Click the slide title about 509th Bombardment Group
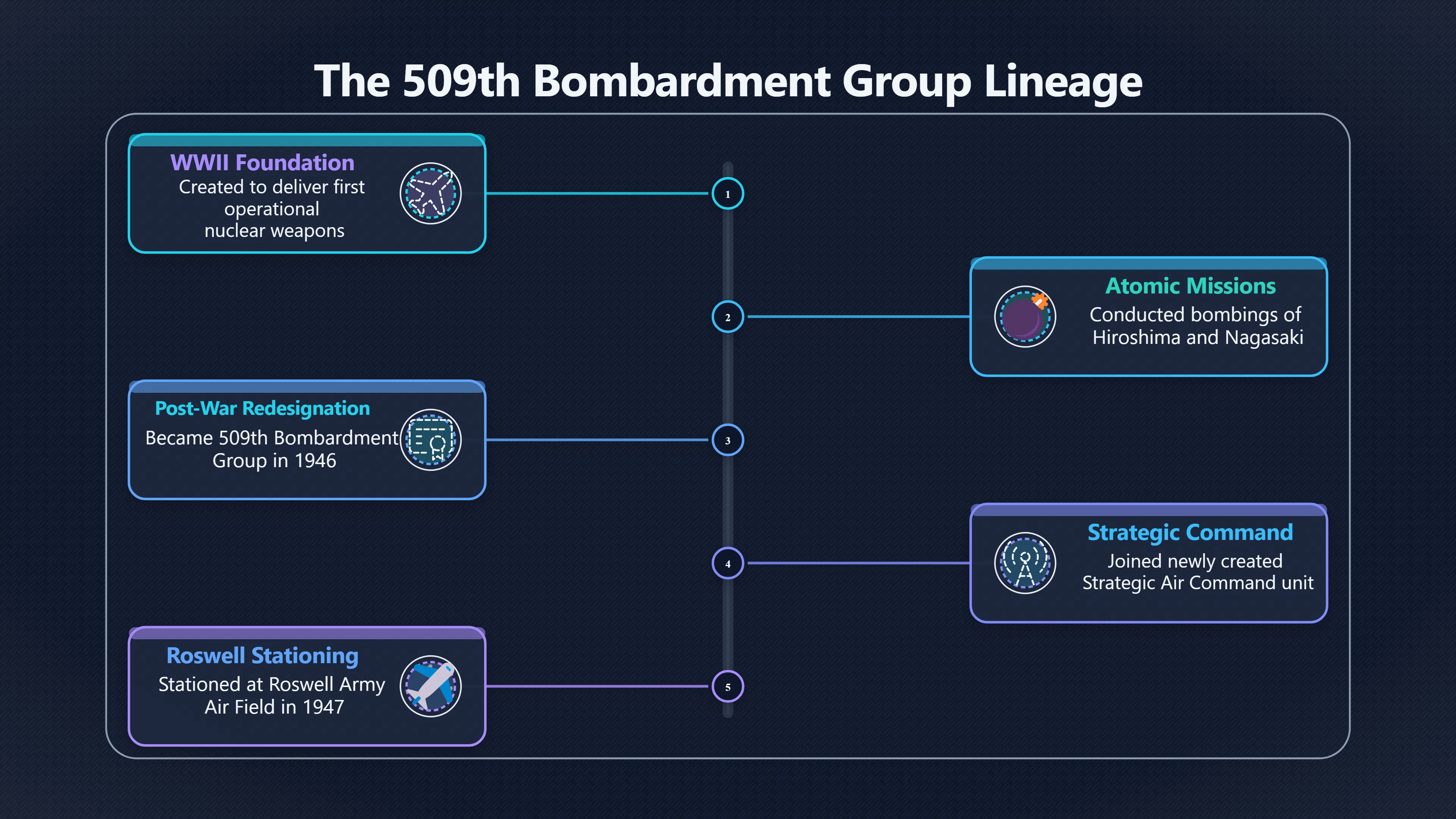1456x819 pixels. pyautogui.click(x=728, y=81)
